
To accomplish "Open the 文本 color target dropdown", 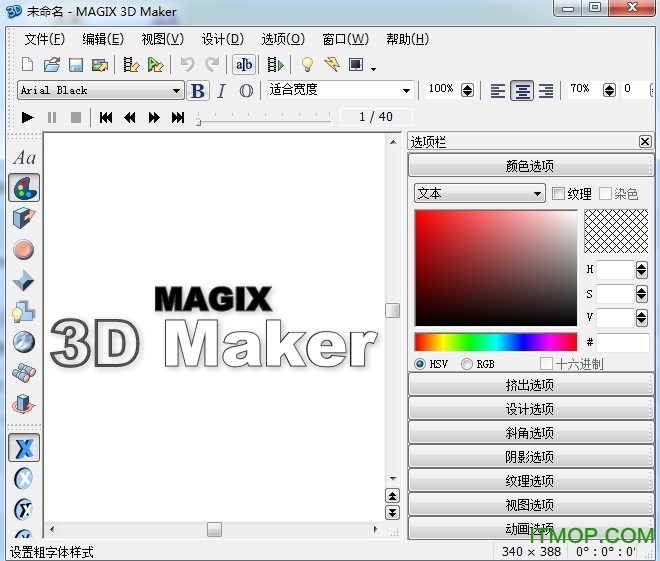I will pos(479,194).
